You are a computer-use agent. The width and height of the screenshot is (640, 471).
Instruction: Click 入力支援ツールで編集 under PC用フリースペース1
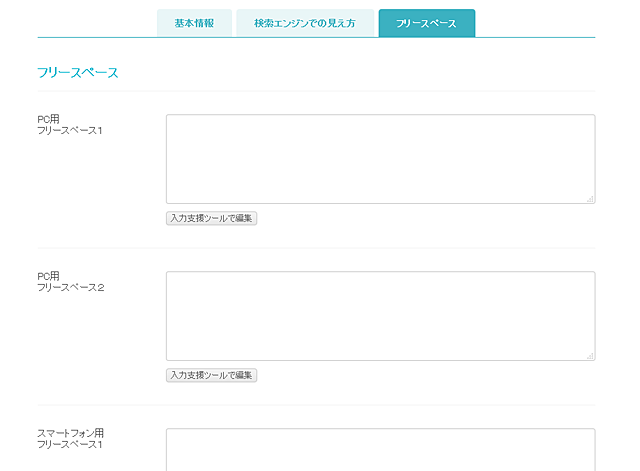211,218
